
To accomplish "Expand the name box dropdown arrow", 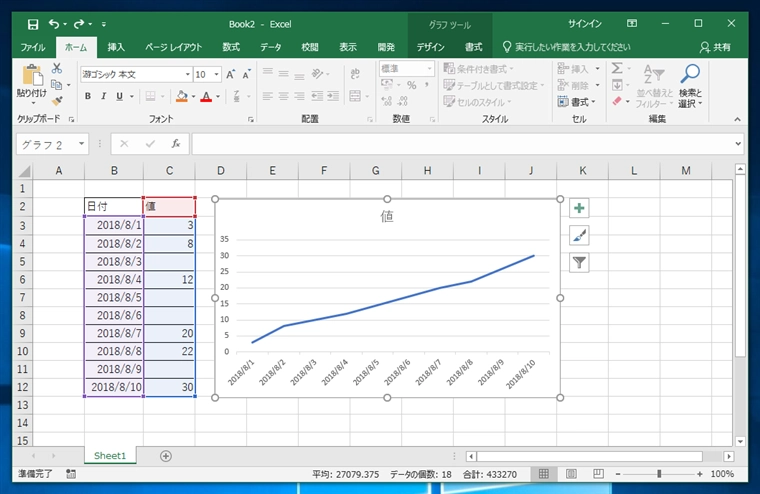I will point(81,143).
